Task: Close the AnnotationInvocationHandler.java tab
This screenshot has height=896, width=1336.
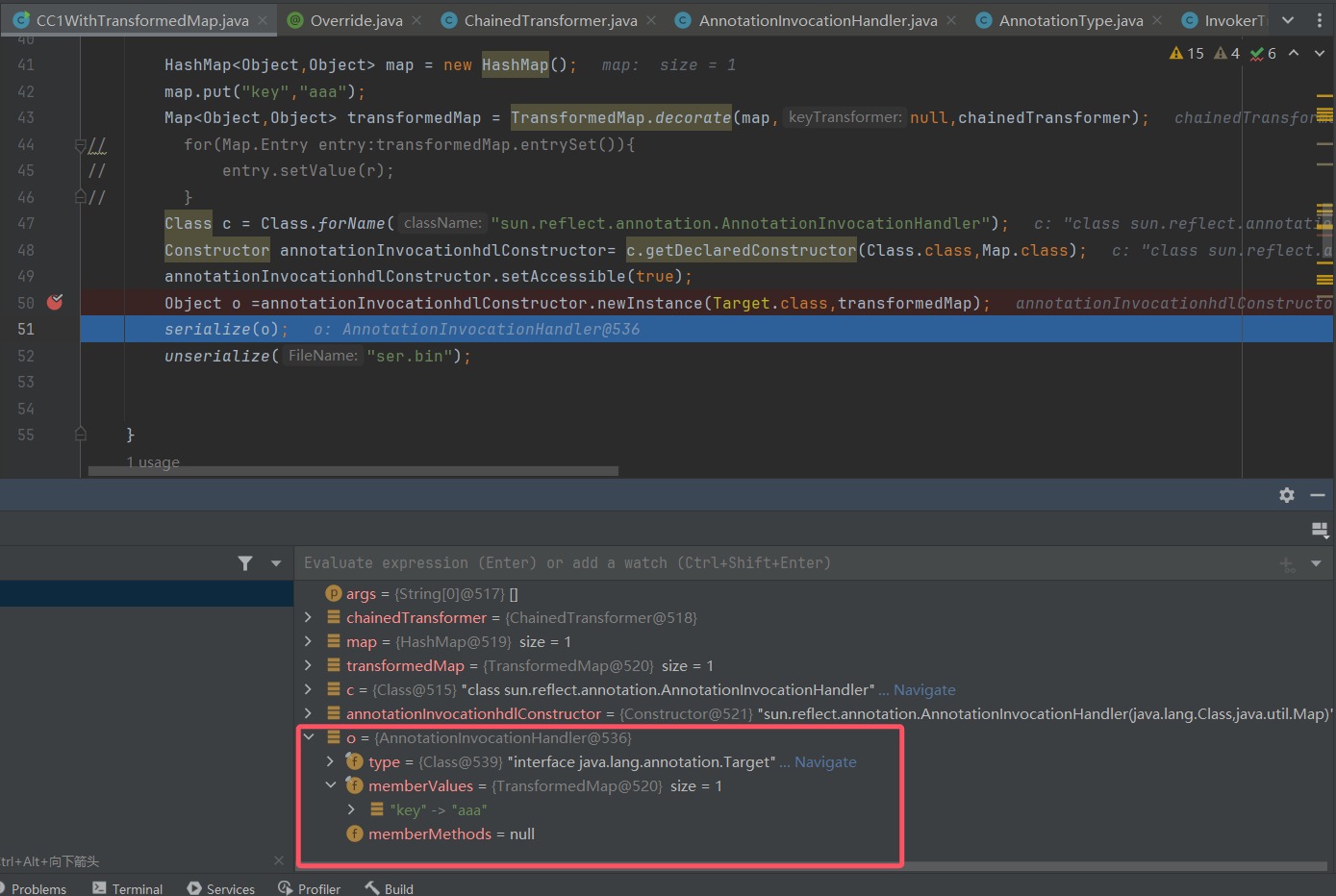Action: tap(951, 20)
